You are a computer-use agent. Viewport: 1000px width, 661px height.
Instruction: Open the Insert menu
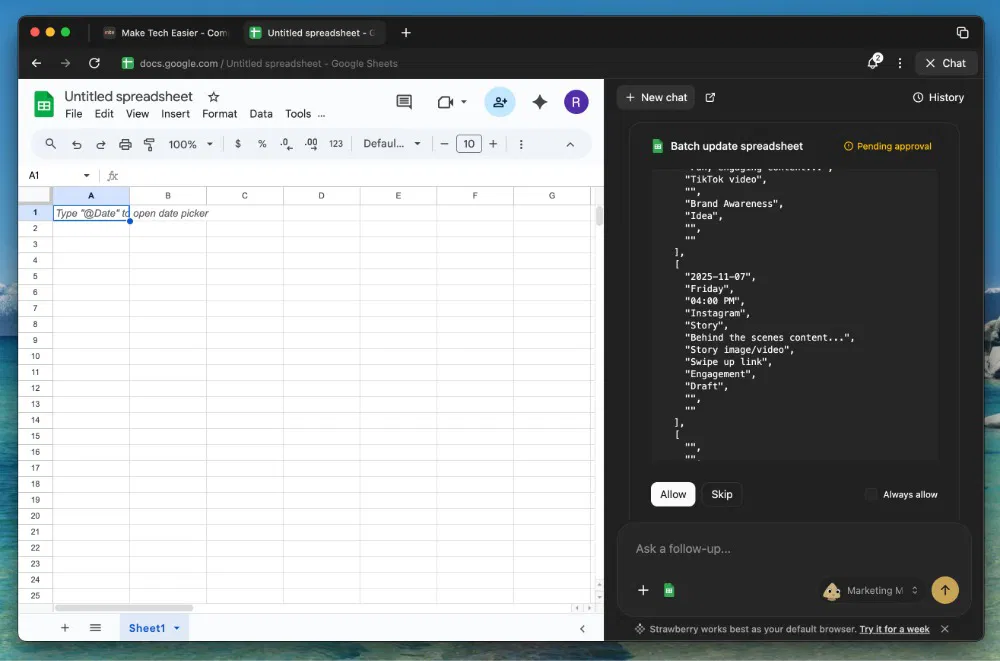(175, 114)
